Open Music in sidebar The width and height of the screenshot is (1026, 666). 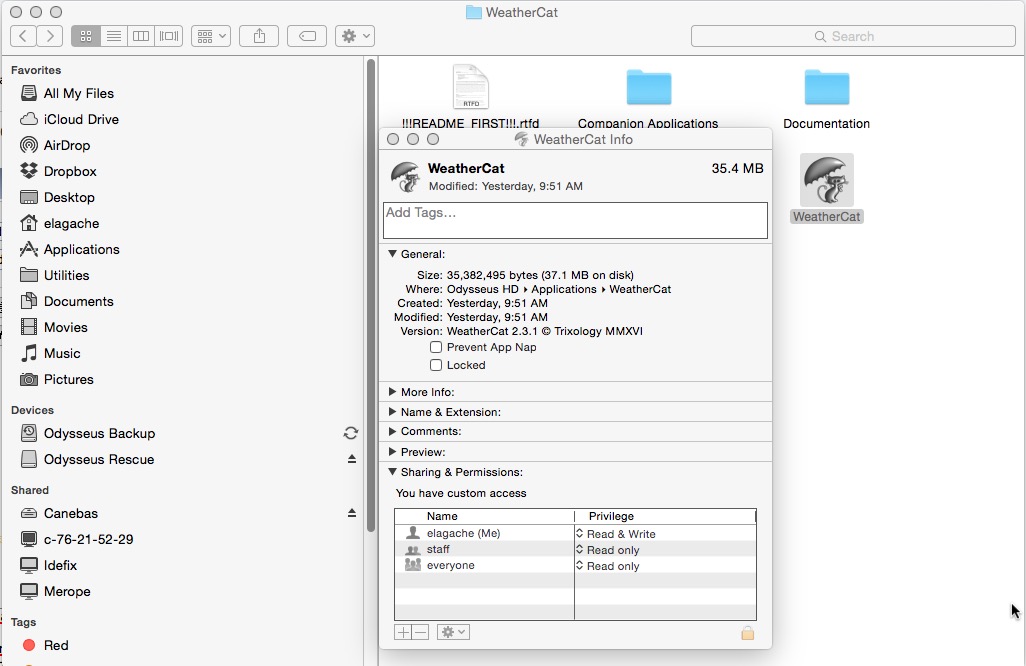click(62, 353)
